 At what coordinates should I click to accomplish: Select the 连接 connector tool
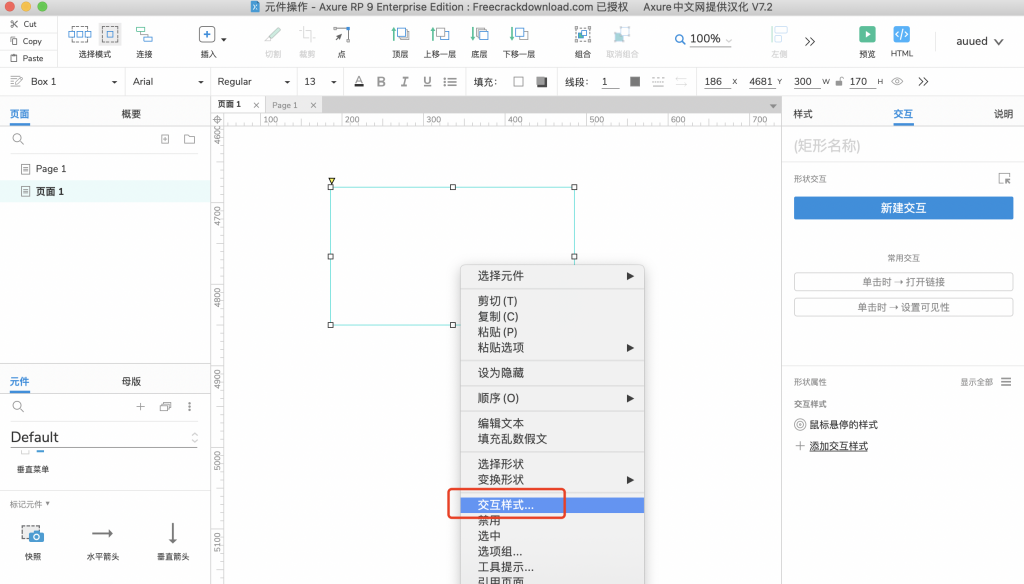pos(144,35)
